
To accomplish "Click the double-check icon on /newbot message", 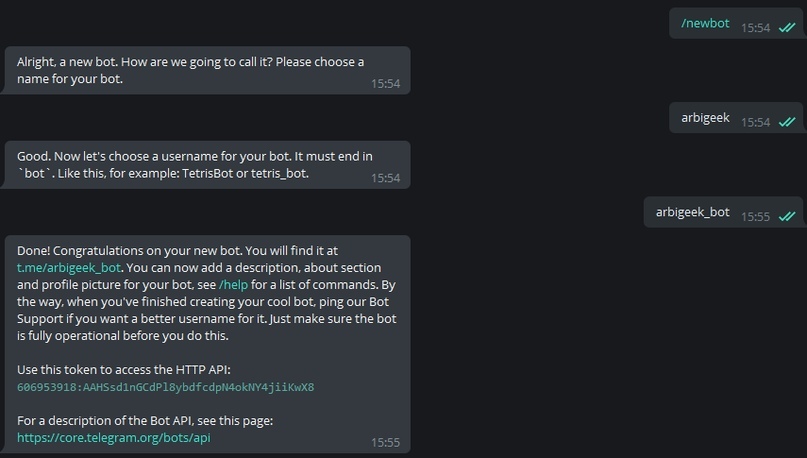I will [787, 28].
